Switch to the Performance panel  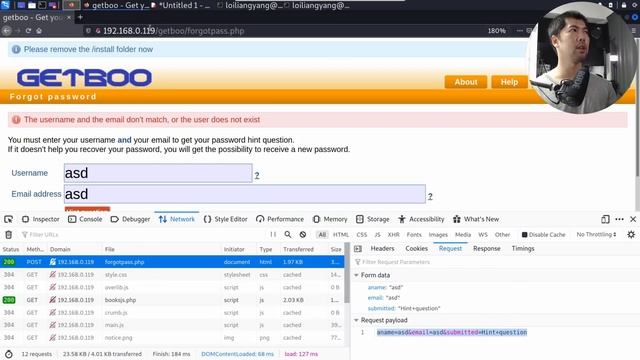coord(280,219)
